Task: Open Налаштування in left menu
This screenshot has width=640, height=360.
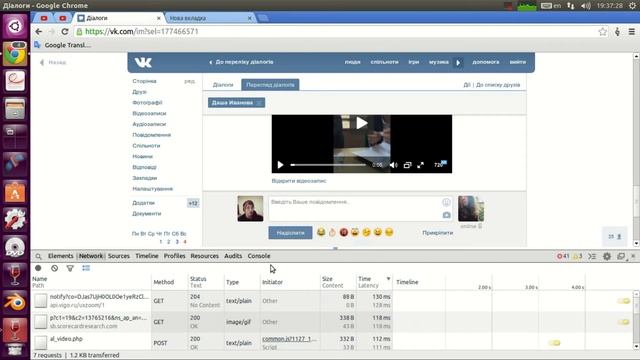Action: (153, 189)
